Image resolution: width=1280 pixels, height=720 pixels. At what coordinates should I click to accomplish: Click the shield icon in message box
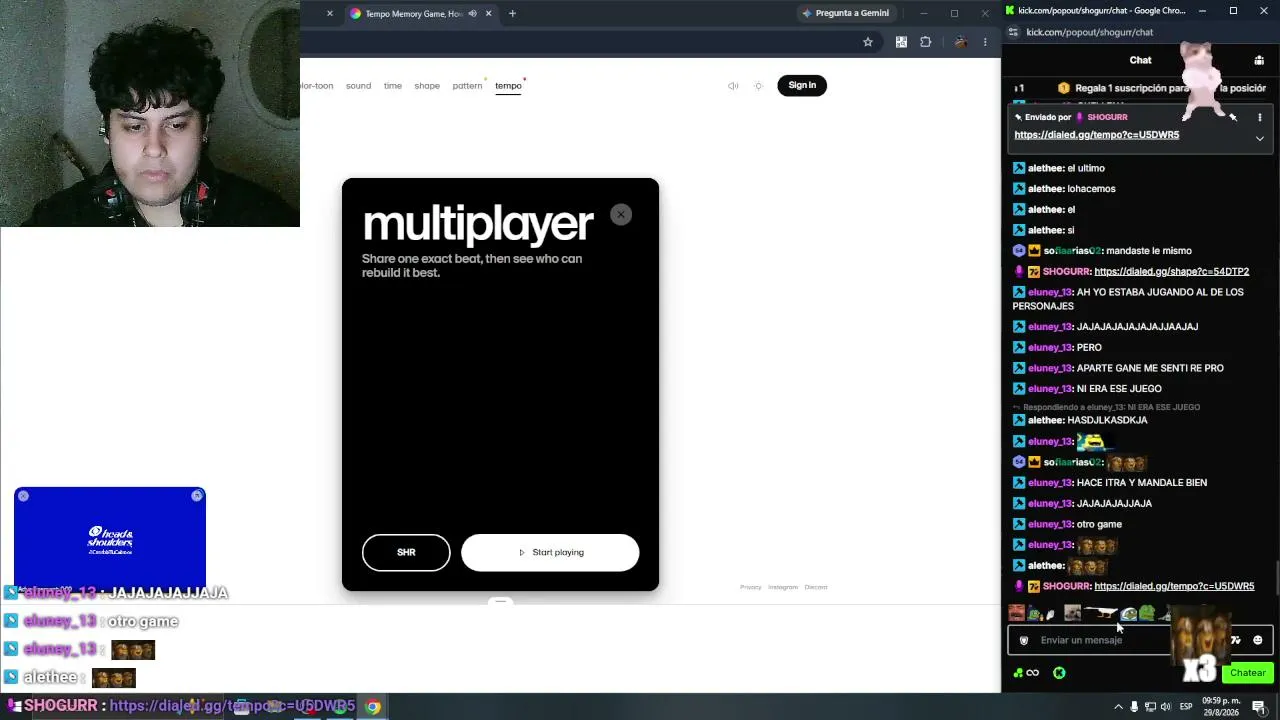coord(1023,640)
